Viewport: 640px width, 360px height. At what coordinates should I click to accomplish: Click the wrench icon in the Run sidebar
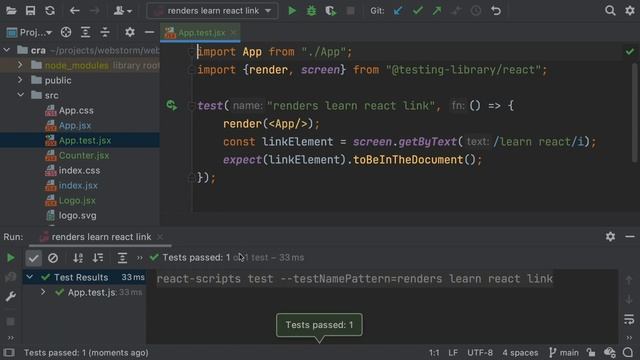pos(11,296)
